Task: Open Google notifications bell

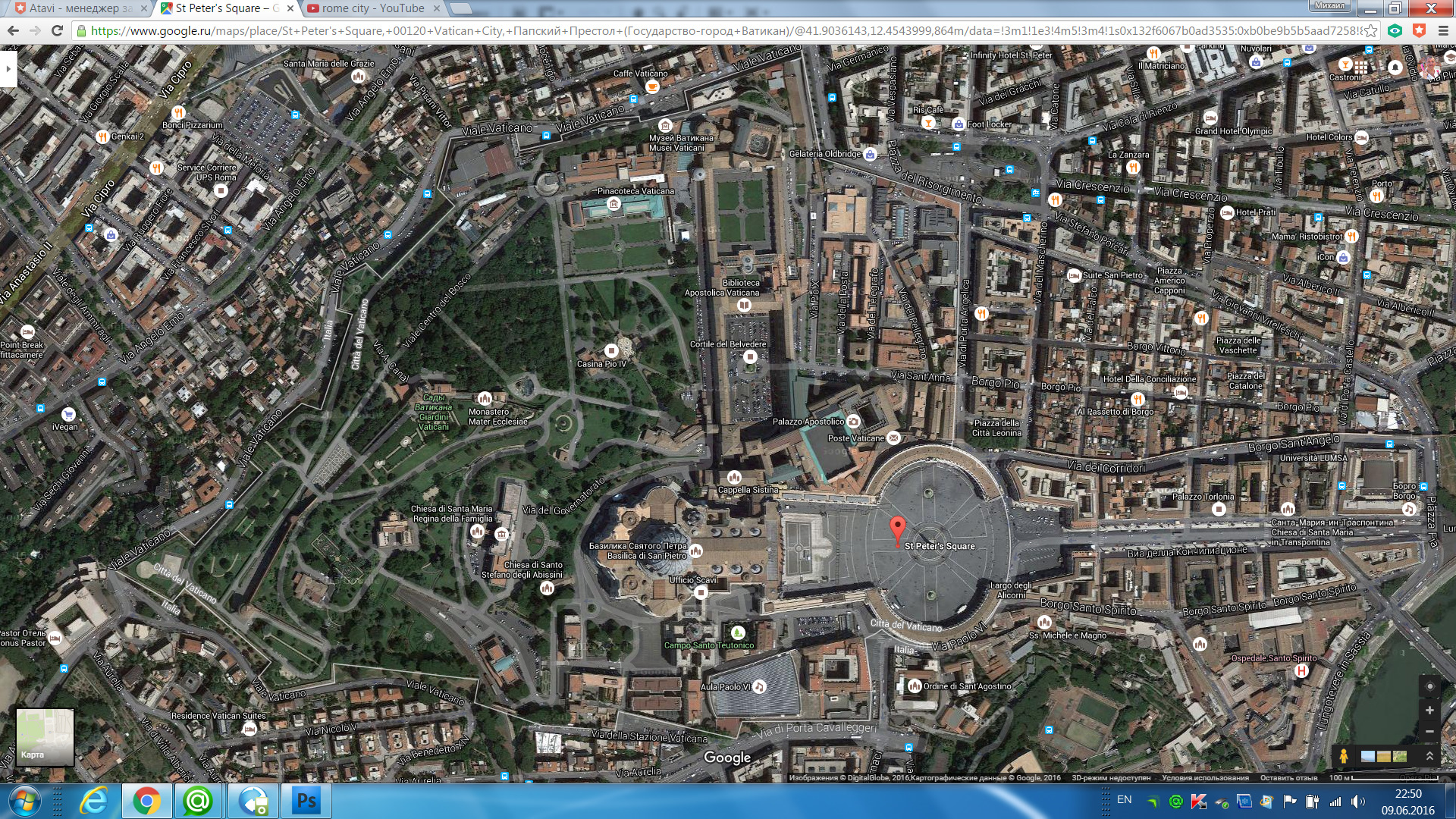Action: click(x=1395, y=67)
